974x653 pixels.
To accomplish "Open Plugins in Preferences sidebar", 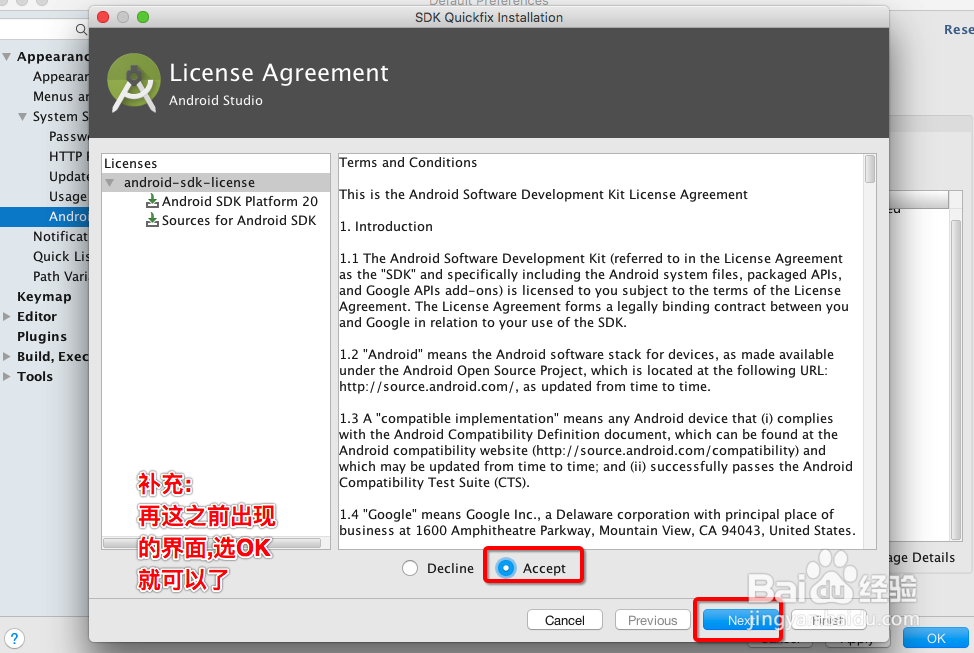I will (42, 336).
